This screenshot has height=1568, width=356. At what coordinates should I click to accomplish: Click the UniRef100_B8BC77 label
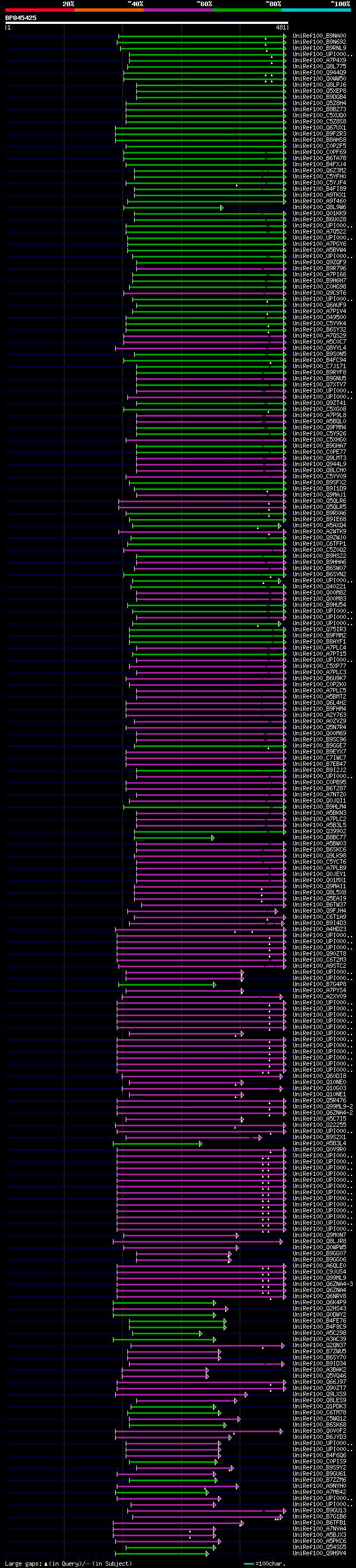tap(319, 837)
